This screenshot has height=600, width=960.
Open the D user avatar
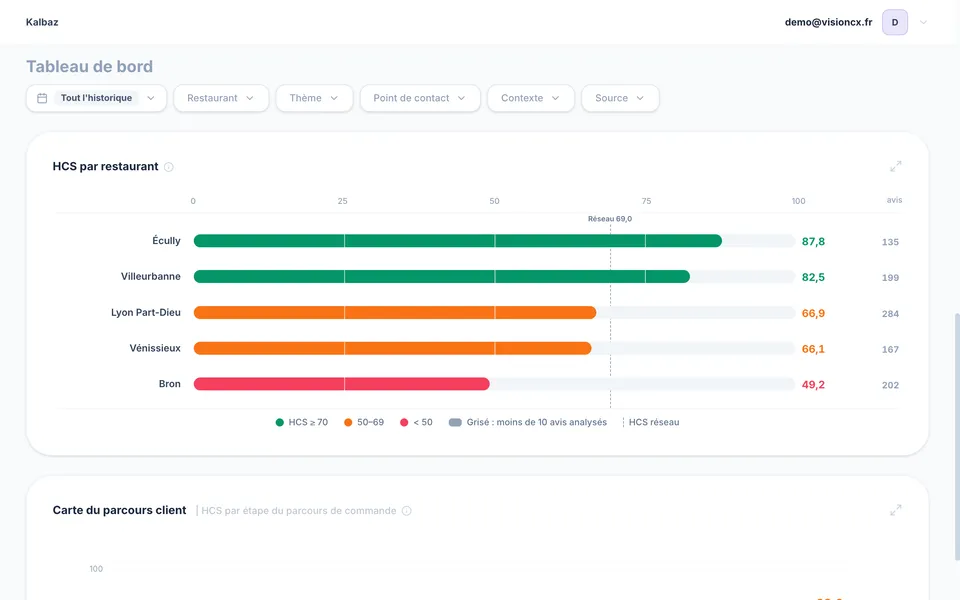894,23
